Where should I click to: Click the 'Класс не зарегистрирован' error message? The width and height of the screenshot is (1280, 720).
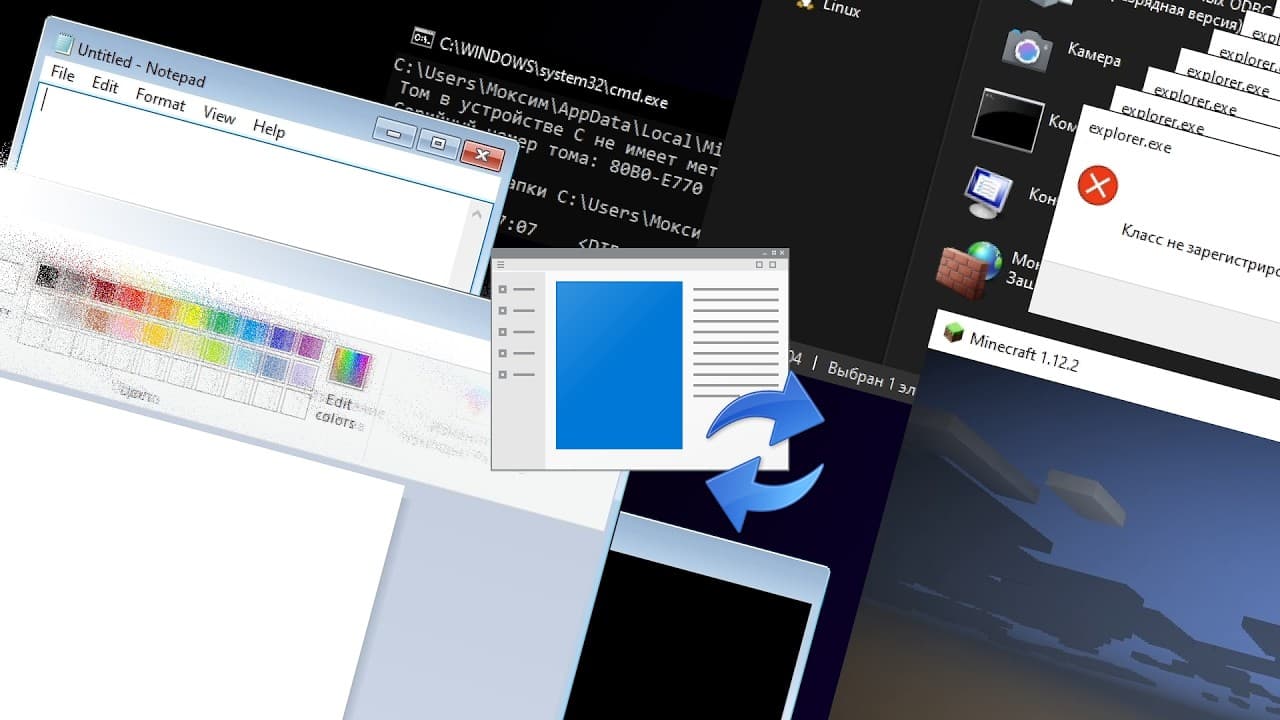pos(1201,251)
